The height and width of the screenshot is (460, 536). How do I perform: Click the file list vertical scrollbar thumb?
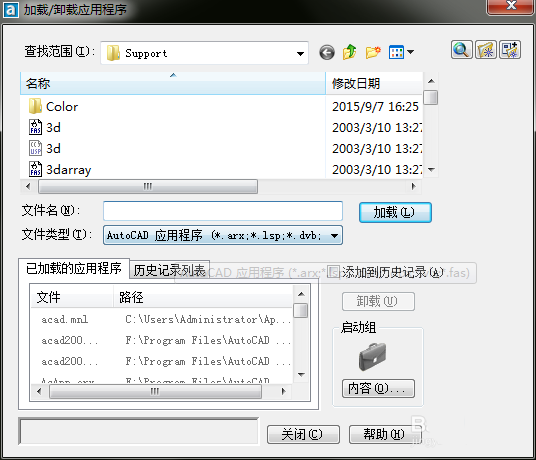tap(431, 97)
